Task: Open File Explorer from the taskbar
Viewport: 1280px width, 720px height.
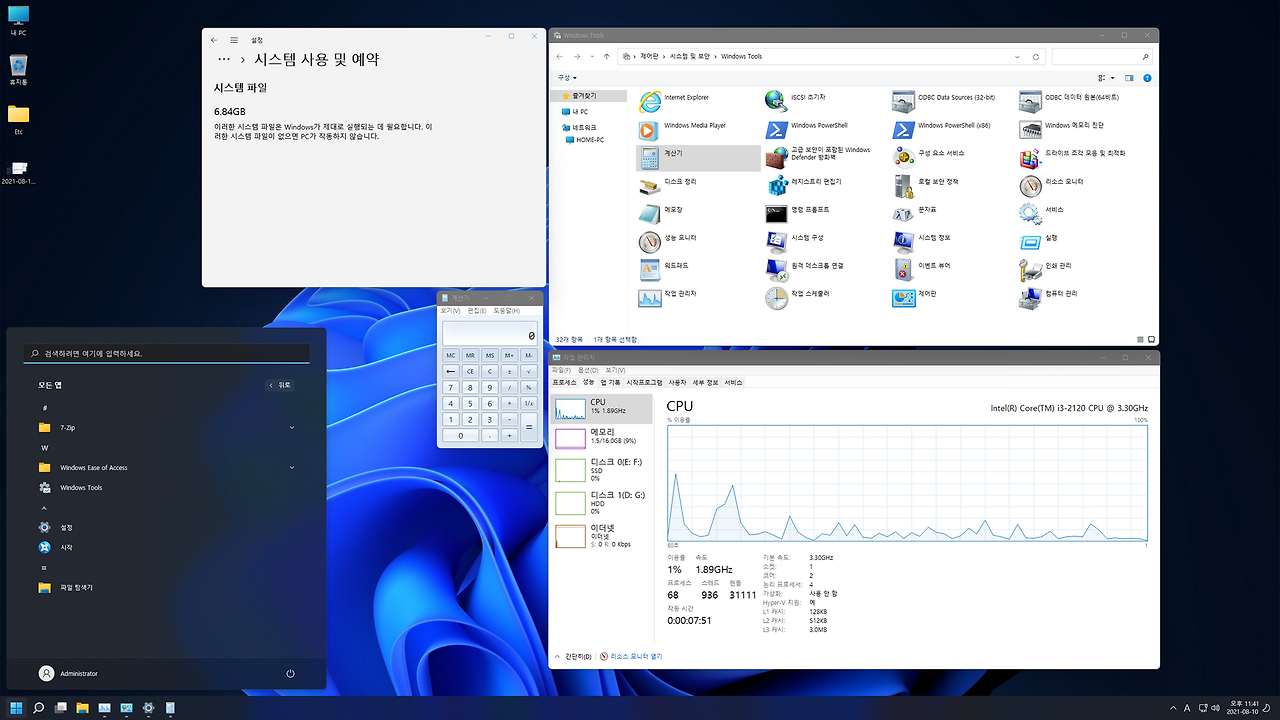Action: pyautogui.click(x=82, y=708)
